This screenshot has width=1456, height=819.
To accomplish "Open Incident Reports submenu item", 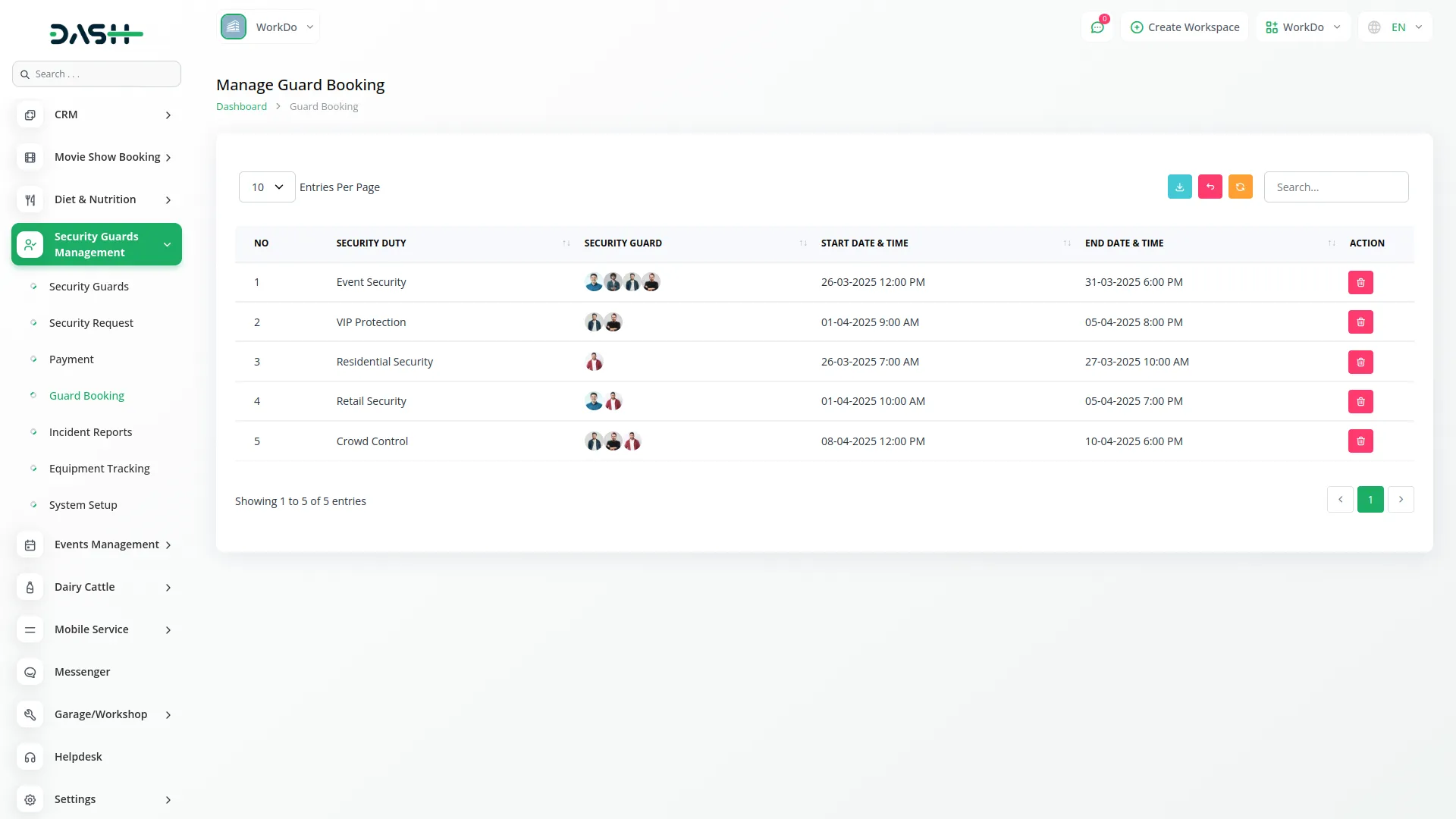I will (x=90, y=432).
